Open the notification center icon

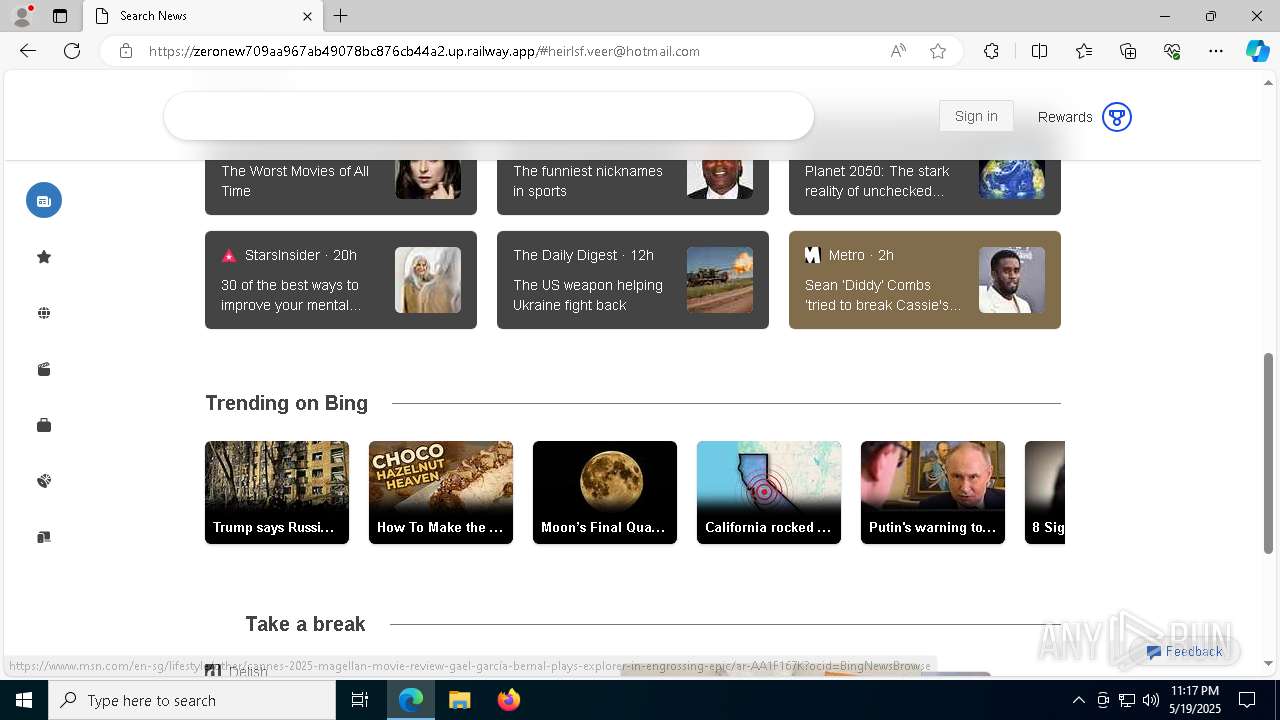click(1247, 700)
